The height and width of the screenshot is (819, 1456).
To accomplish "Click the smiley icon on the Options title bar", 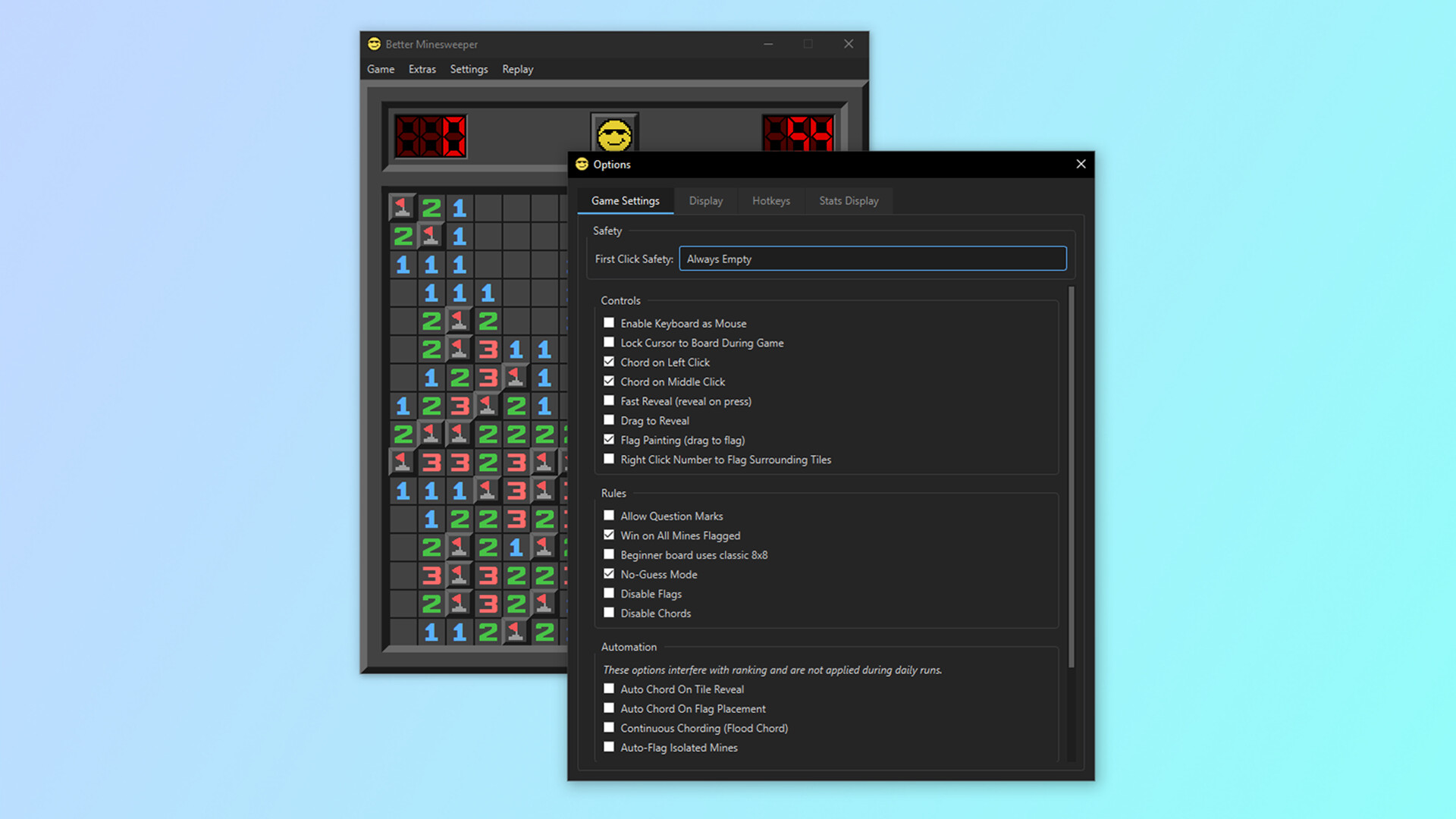I will (x=582, y=164).
